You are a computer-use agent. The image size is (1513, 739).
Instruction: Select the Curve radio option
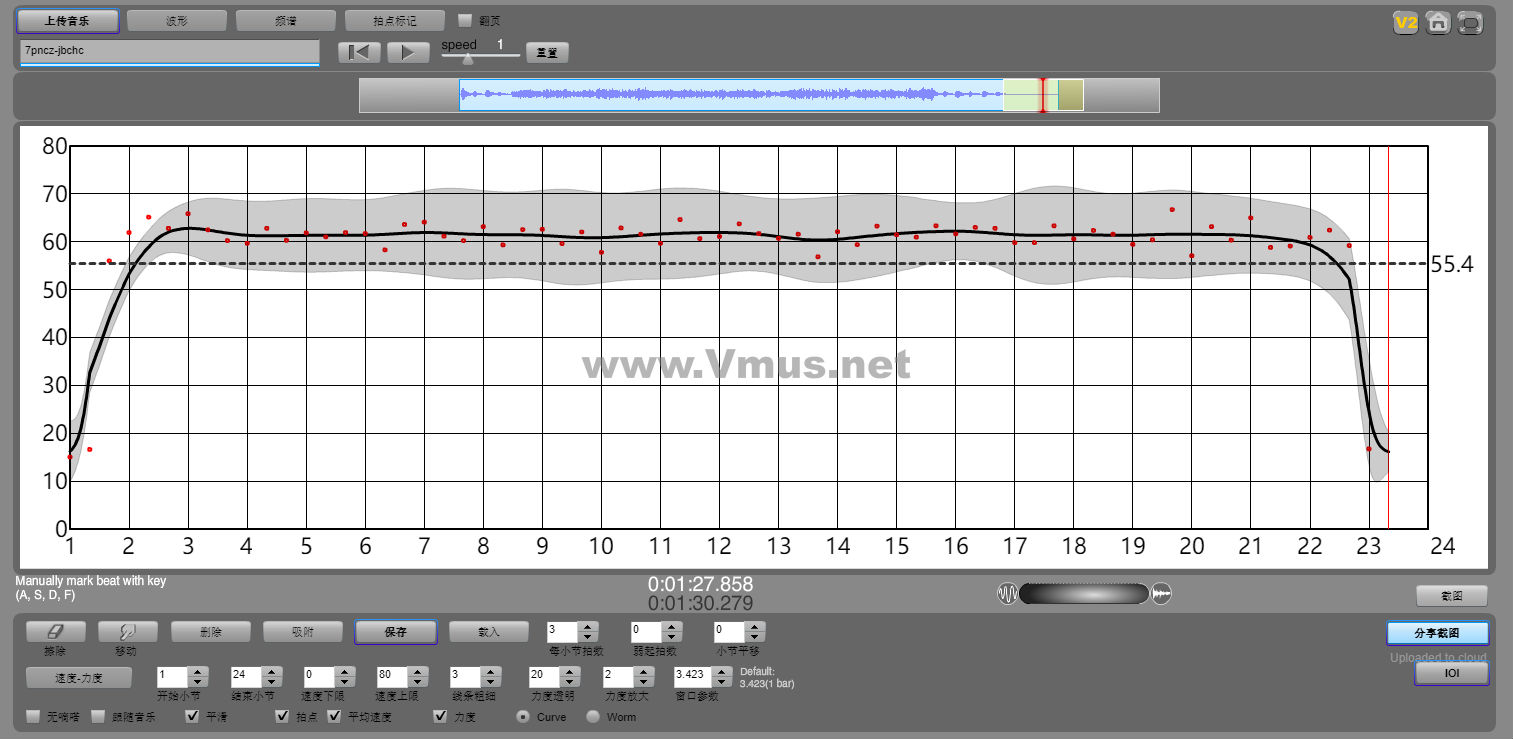pos(523,717)
